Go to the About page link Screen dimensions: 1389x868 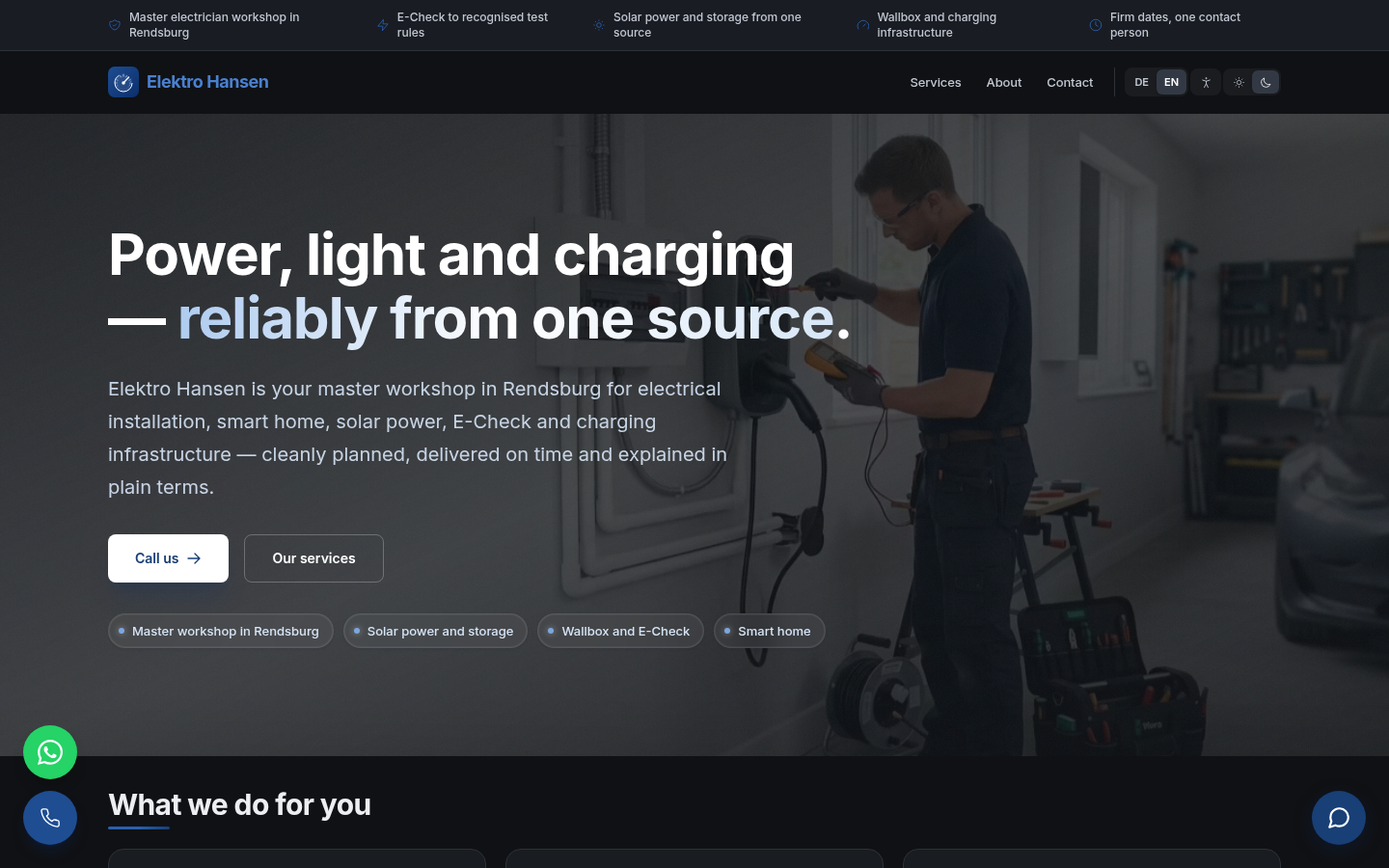(1004, 82)
